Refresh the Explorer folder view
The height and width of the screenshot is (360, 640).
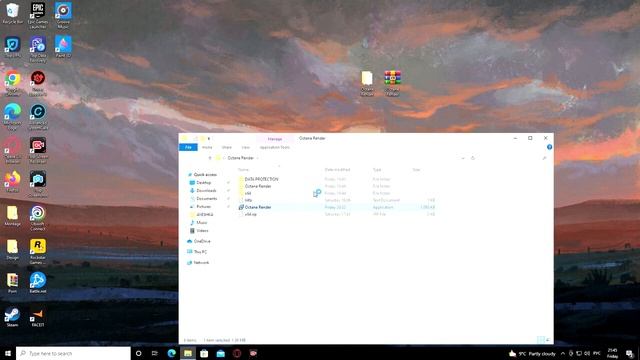473,158
